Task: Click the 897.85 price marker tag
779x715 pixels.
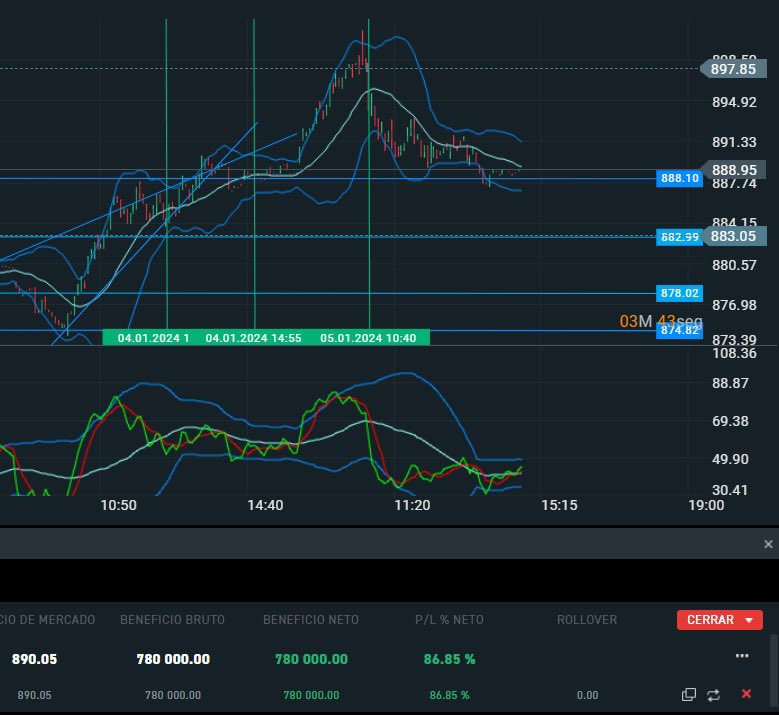Action: (733, 69)
